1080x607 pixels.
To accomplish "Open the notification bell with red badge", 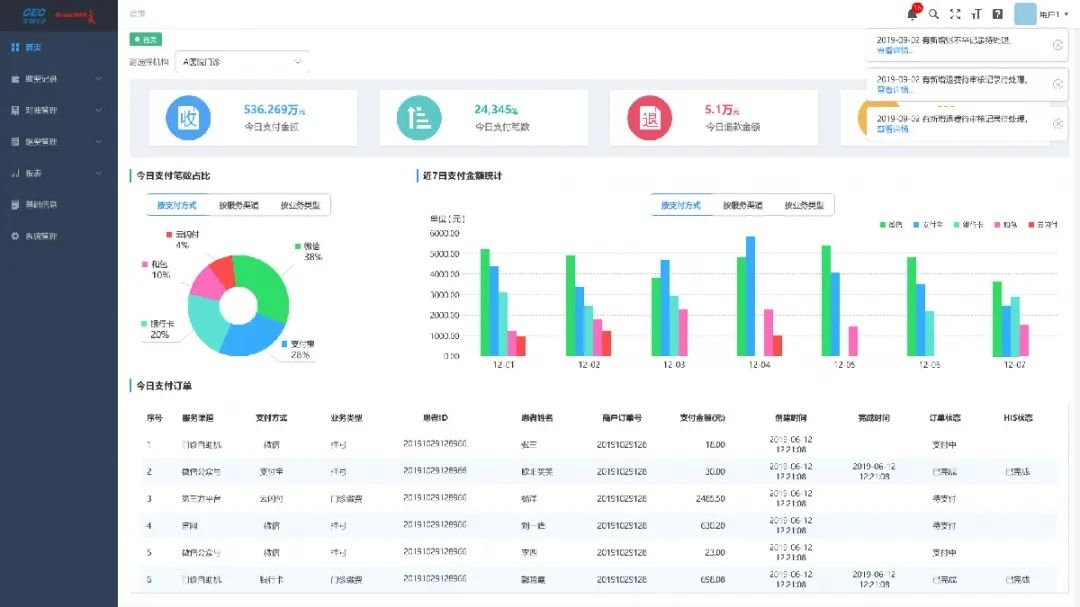I will coord(912,14).
